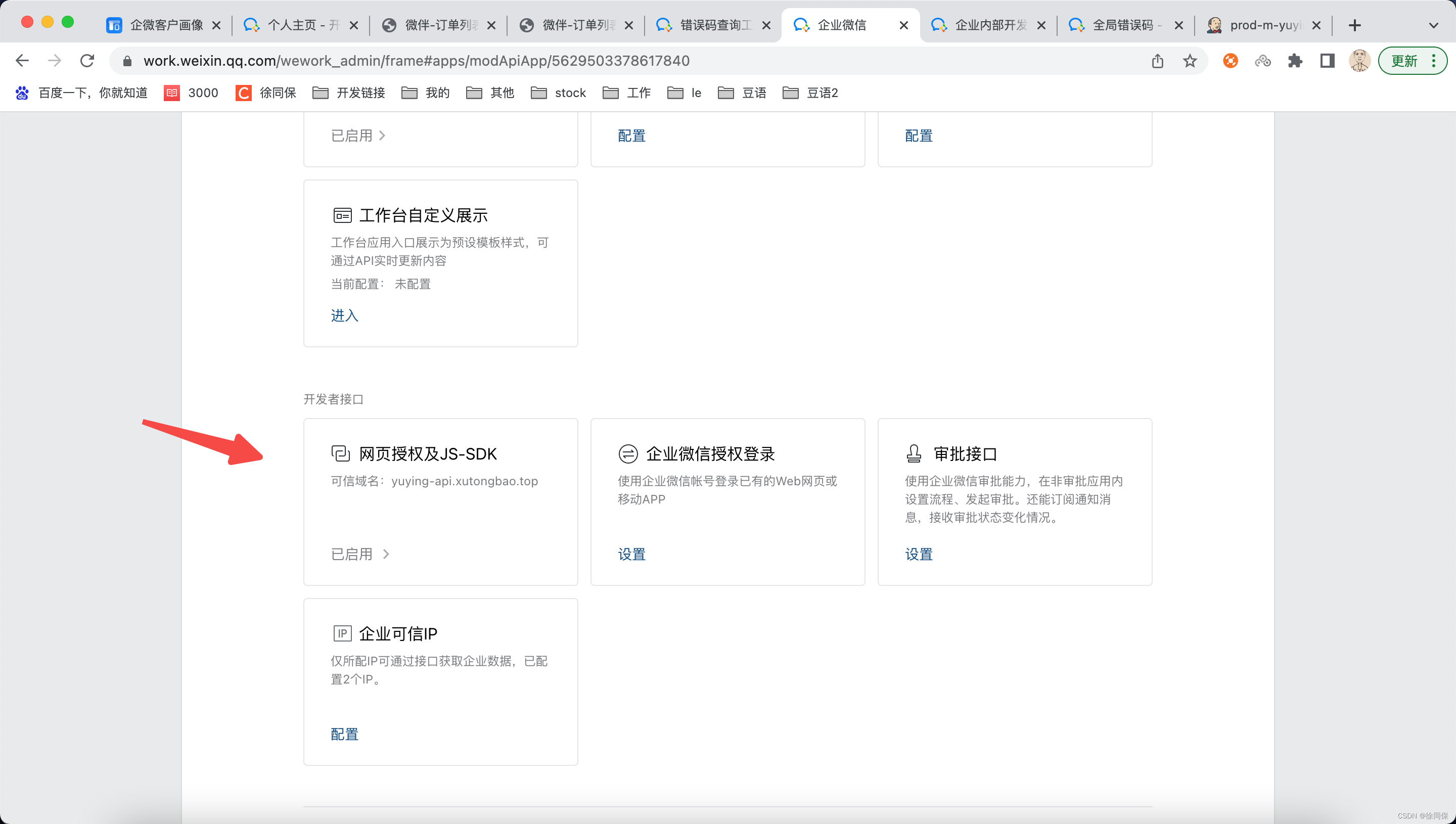Image resolution: width=1456 pixels, height=824 pixels.
Task: Open the share page icon
Action: point(1157,61)
